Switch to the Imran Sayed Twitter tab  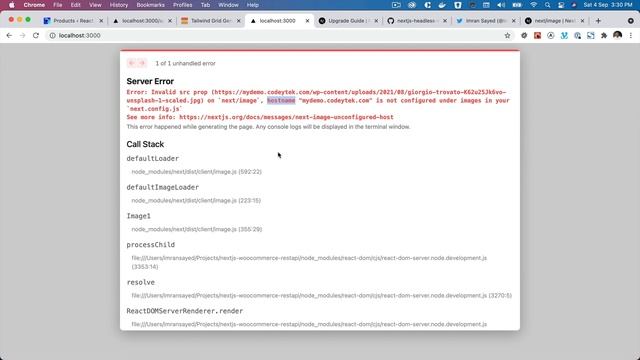(486, 20)
